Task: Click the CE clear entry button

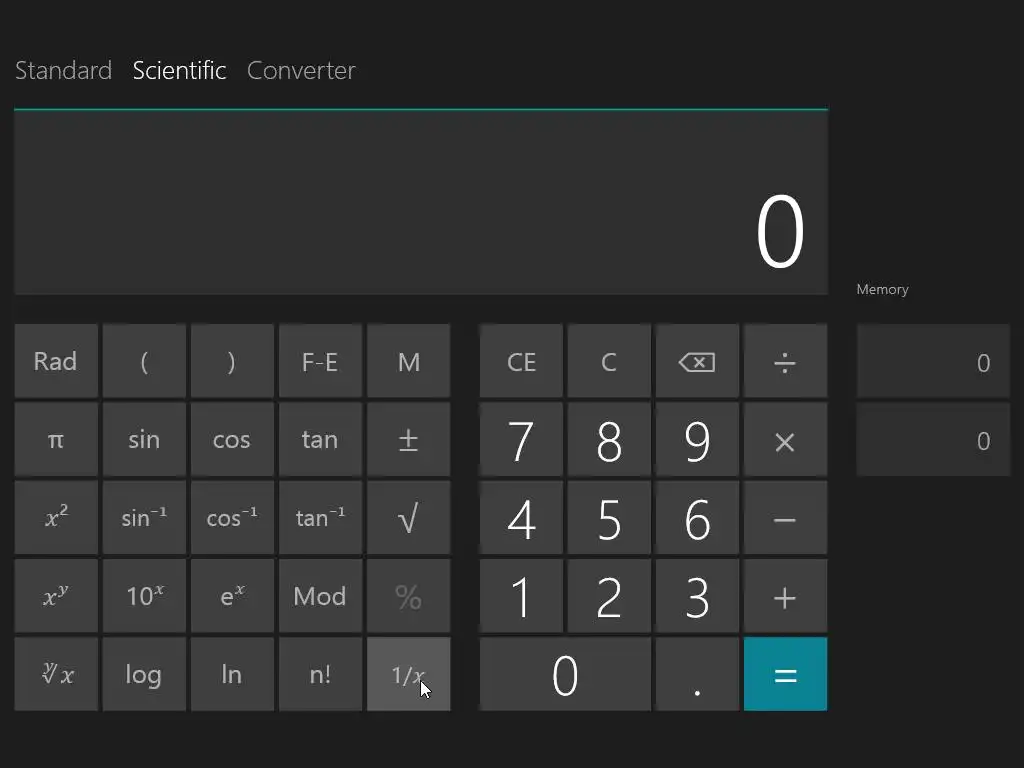Action: tap(521, 361)
